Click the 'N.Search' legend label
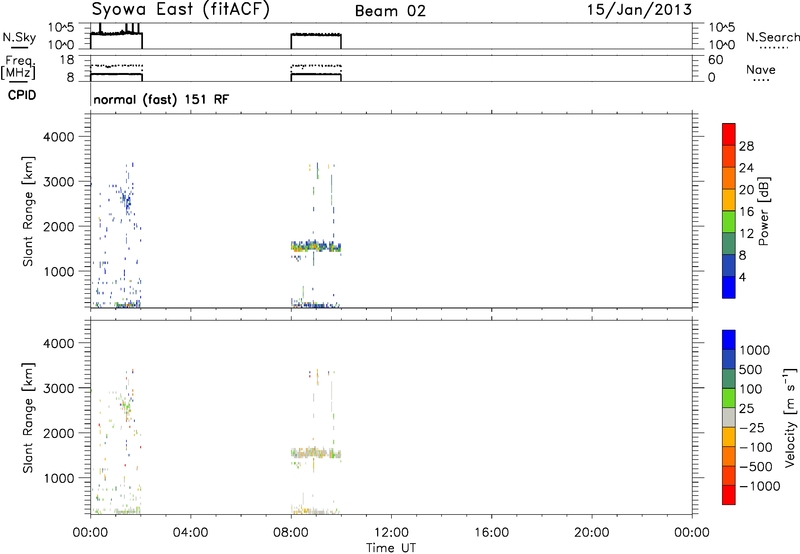800x554 pixels. click(772, 37)
